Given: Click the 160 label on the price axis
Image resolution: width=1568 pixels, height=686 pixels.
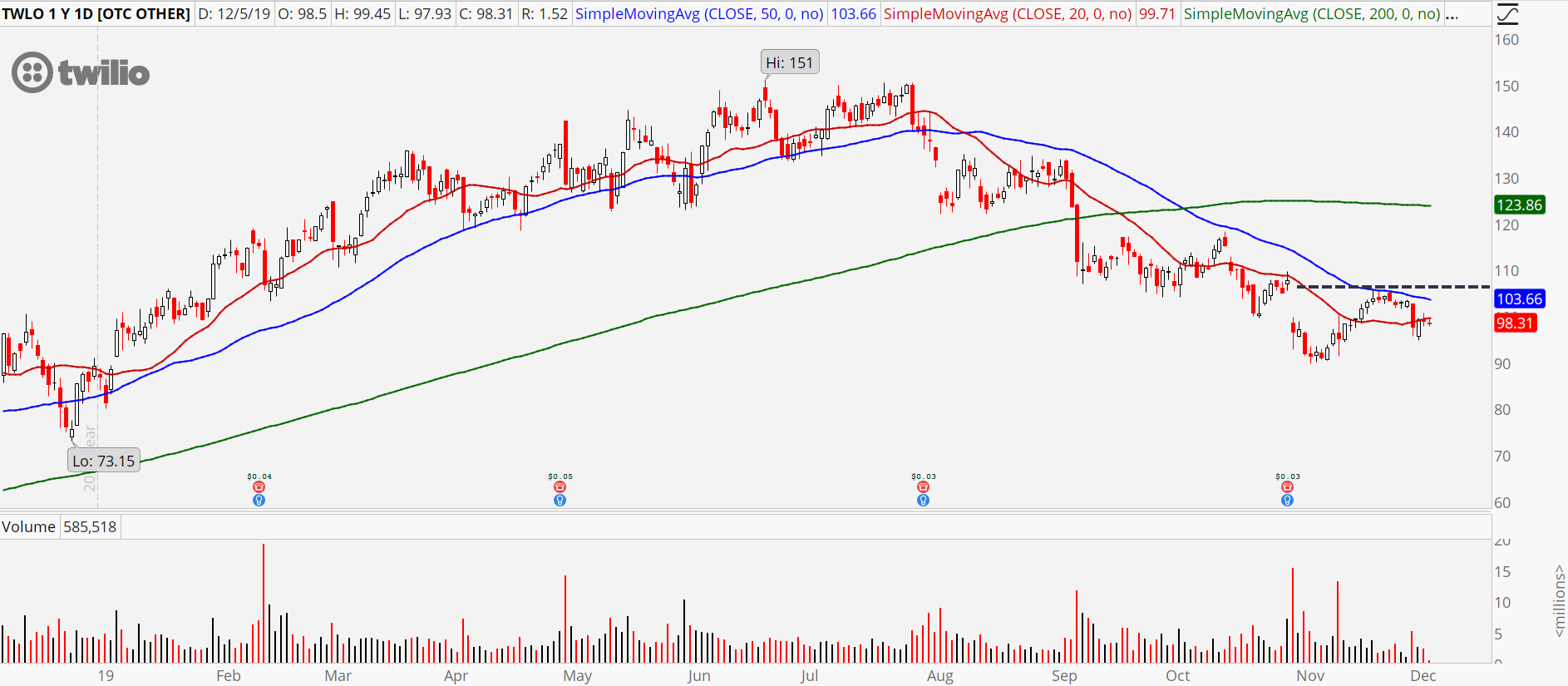Looking at the screenshot, I should pos(1506,39).
